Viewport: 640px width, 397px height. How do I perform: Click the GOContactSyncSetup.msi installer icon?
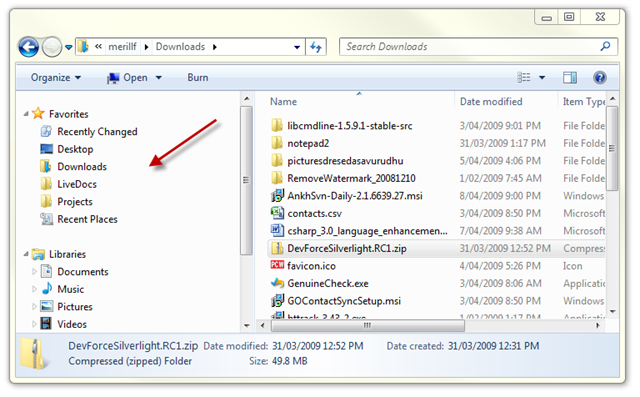click(x=277, y=301)
